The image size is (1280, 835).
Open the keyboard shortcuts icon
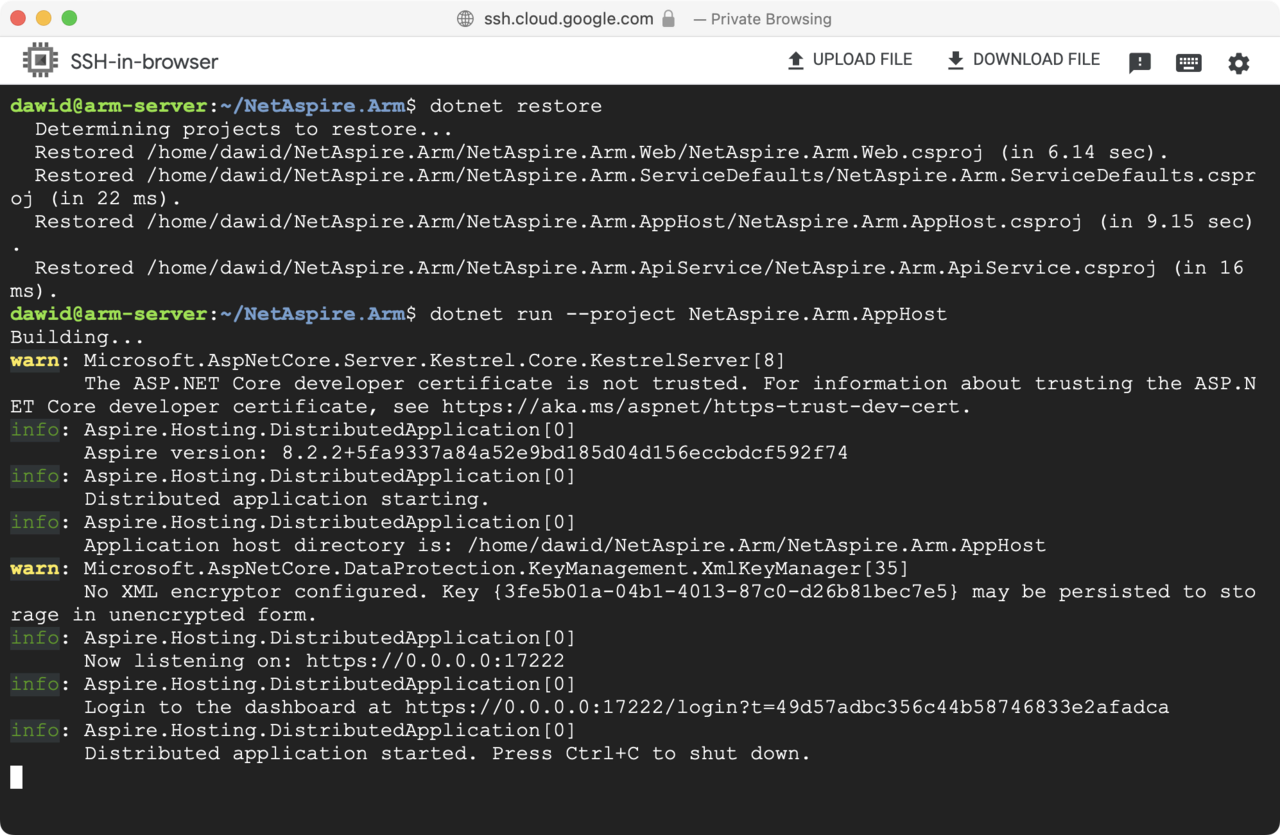1188,63
